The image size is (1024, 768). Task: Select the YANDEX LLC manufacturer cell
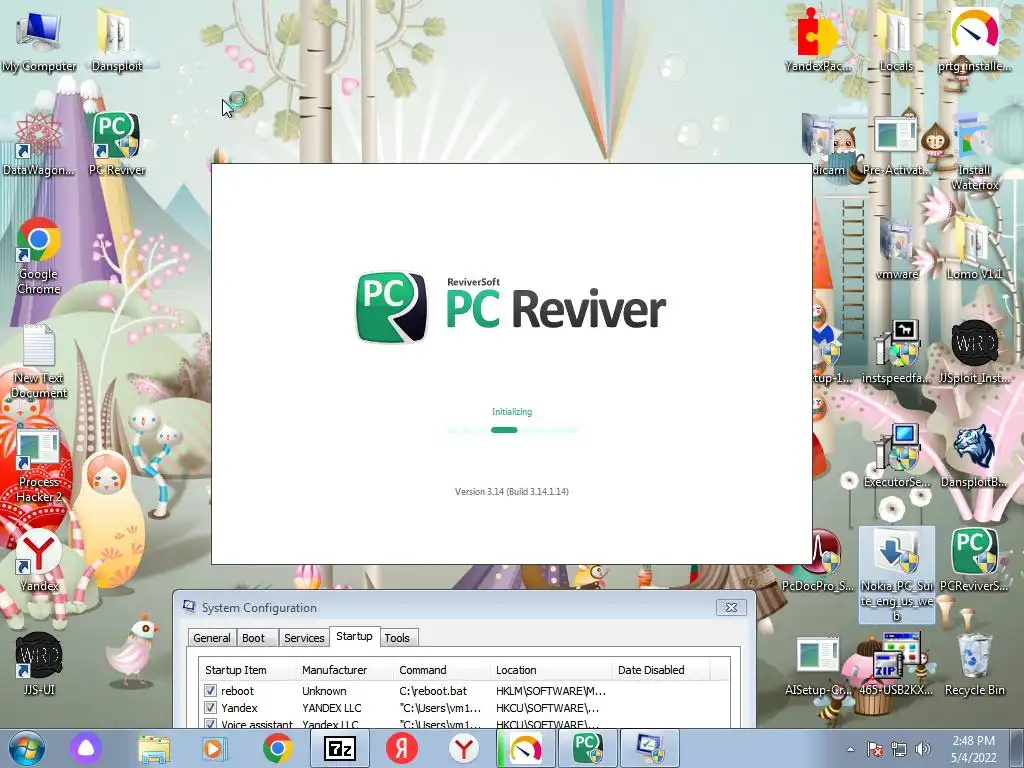331,707
